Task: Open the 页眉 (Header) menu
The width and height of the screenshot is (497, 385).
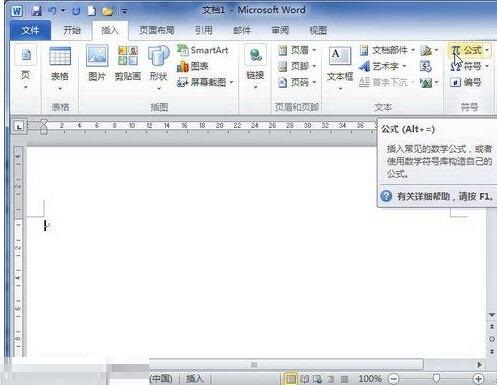Action: click(297, 50)
